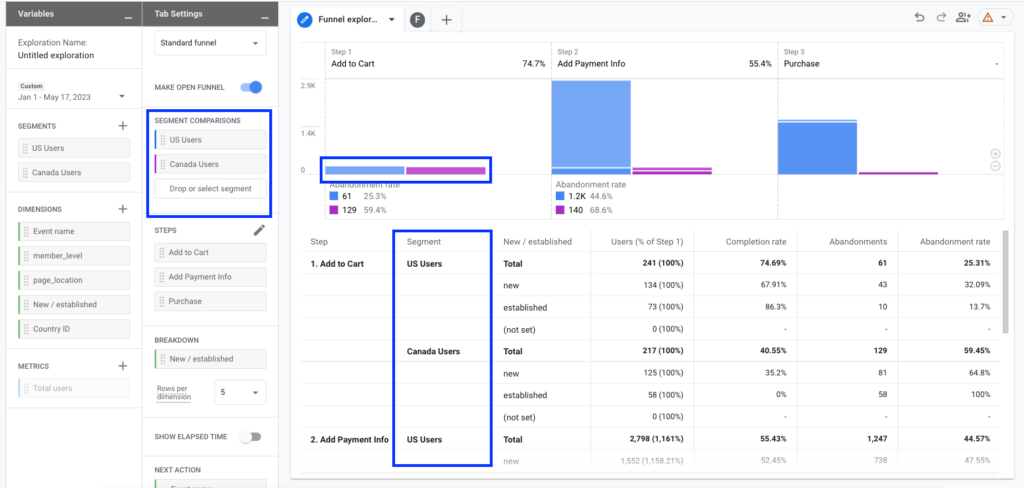The width and height of the screenshot is (1024, 488).
Task: Collapse the Tab Settings panel
Action: (x=264, y=17)
